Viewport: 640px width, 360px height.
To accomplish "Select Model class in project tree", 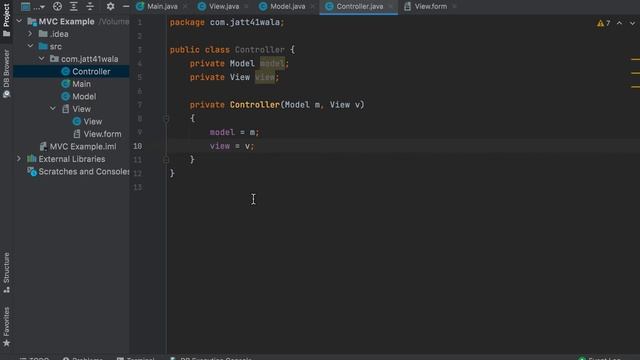I will (x=84, y=96).
